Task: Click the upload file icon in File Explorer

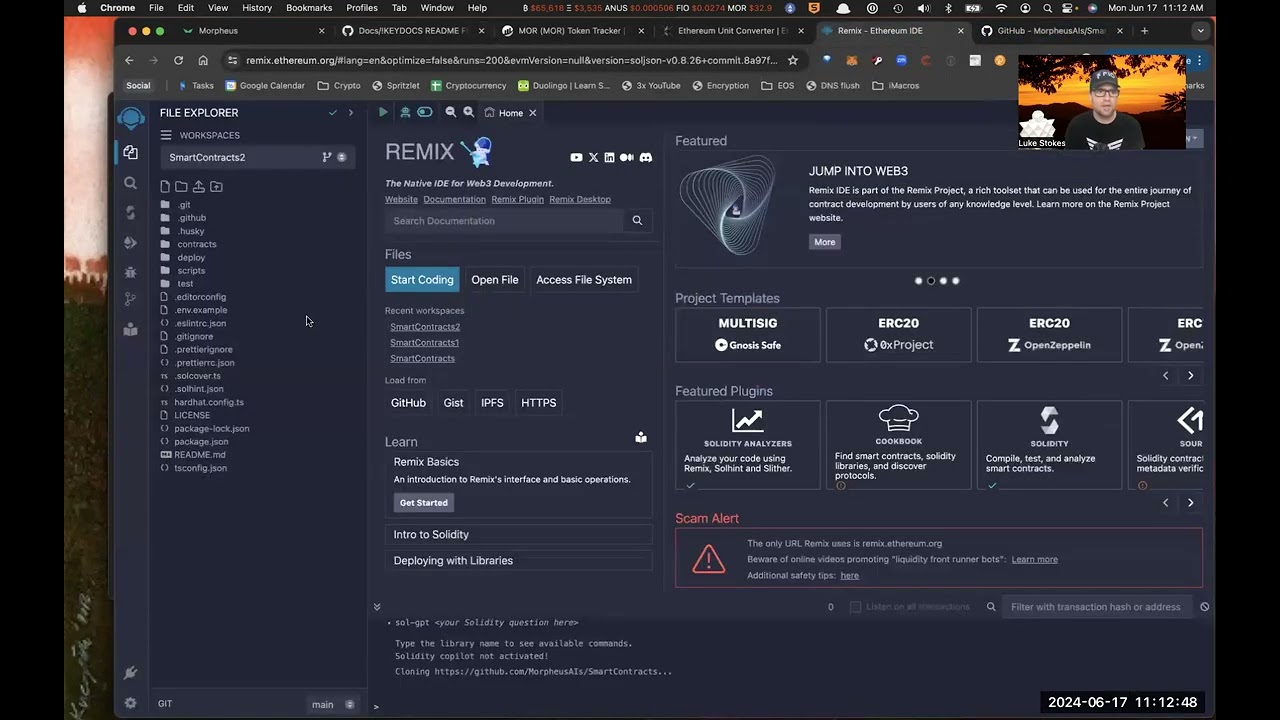Action: [199, 186]
